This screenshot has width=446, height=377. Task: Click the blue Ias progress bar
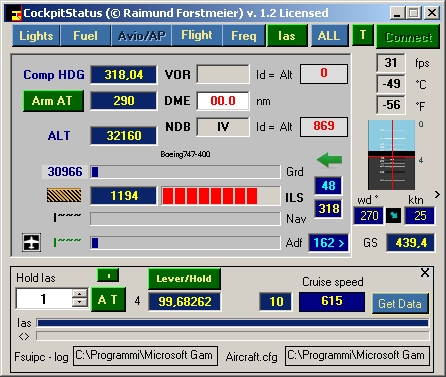[233, 323]
